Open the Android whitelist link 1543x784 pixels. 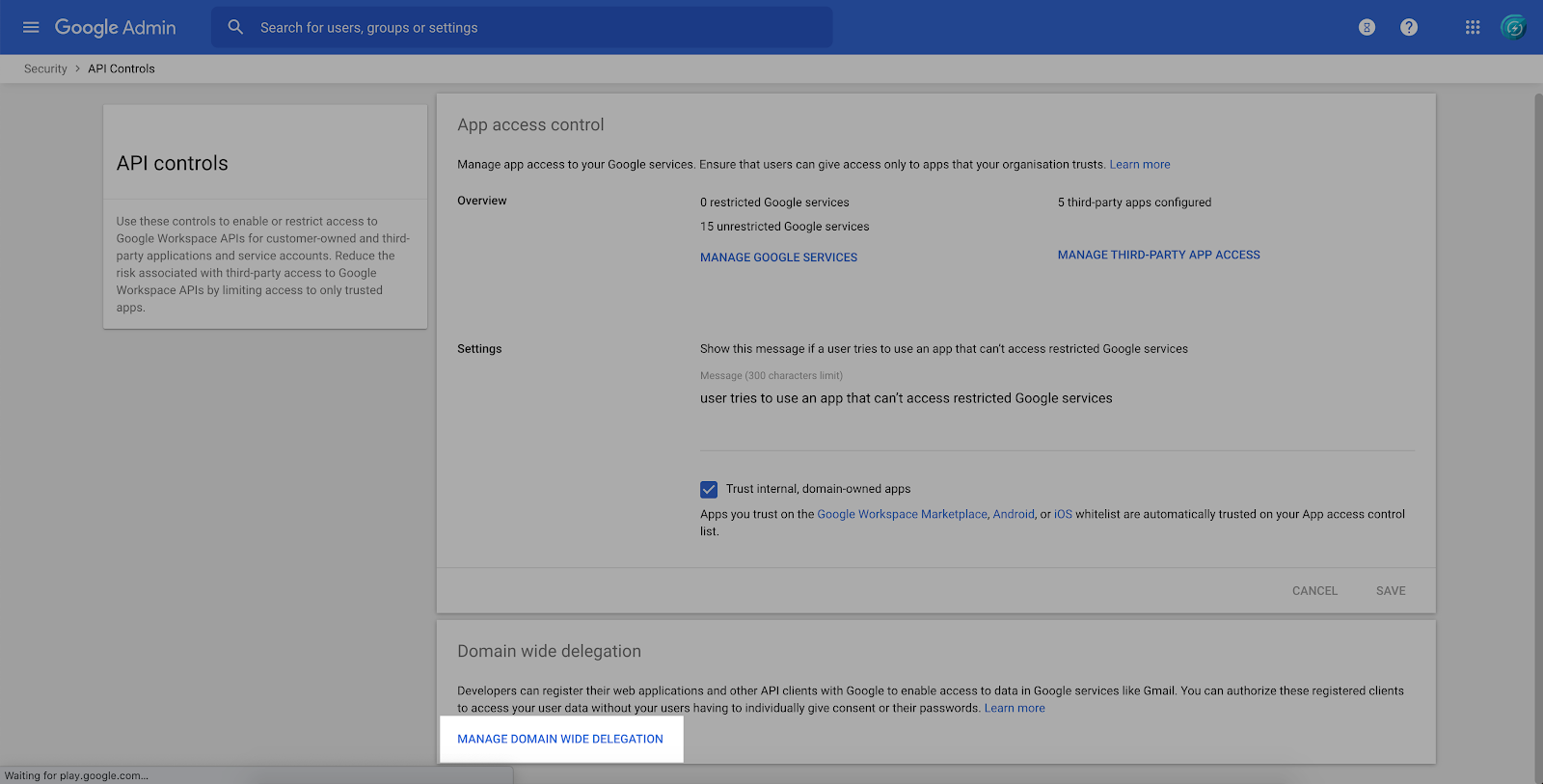[1014, 514]
